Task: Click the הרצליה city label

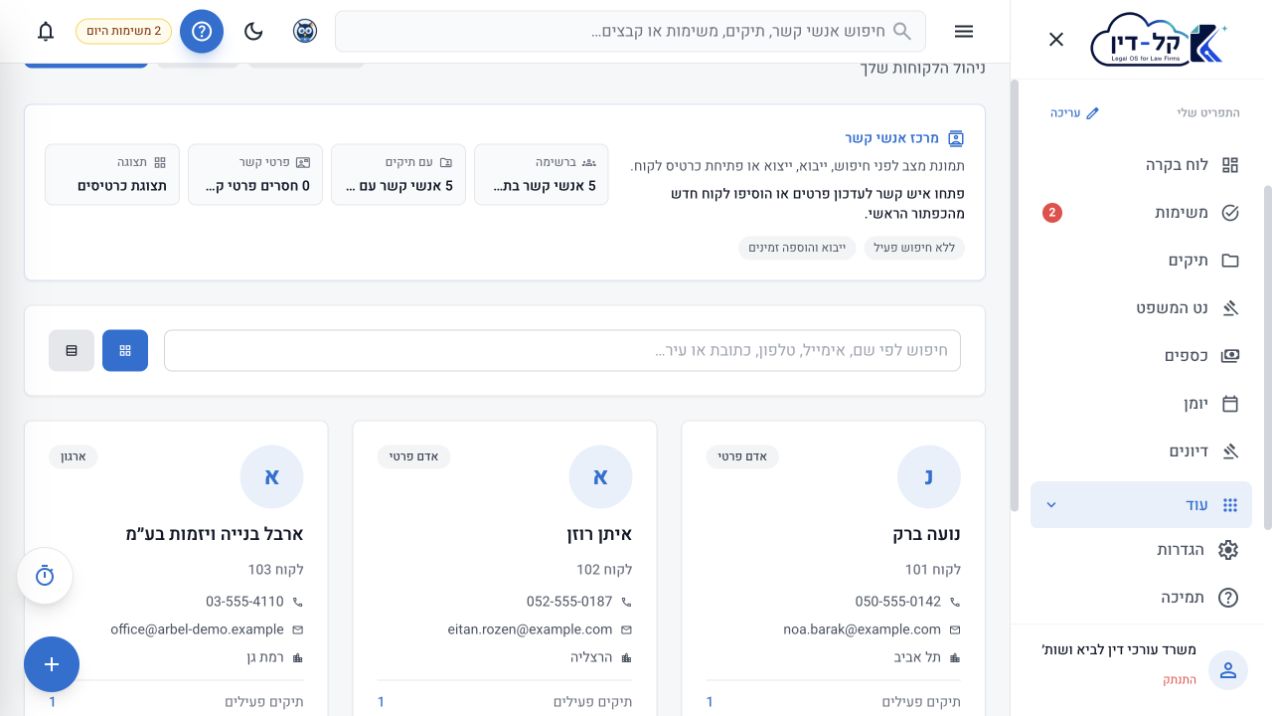Action: coord(592,658)
